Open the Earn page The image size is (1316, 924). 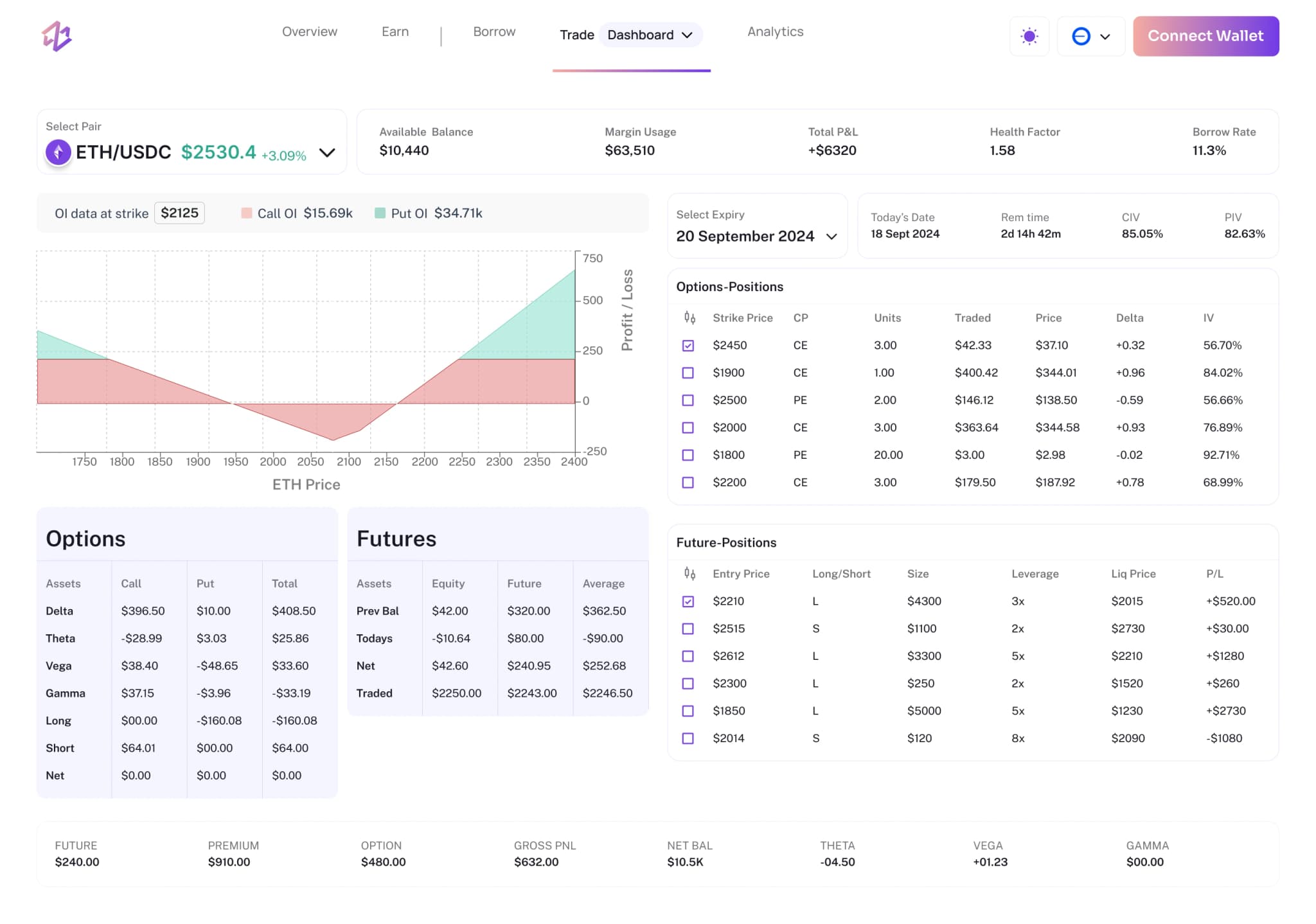click(395, 31)
